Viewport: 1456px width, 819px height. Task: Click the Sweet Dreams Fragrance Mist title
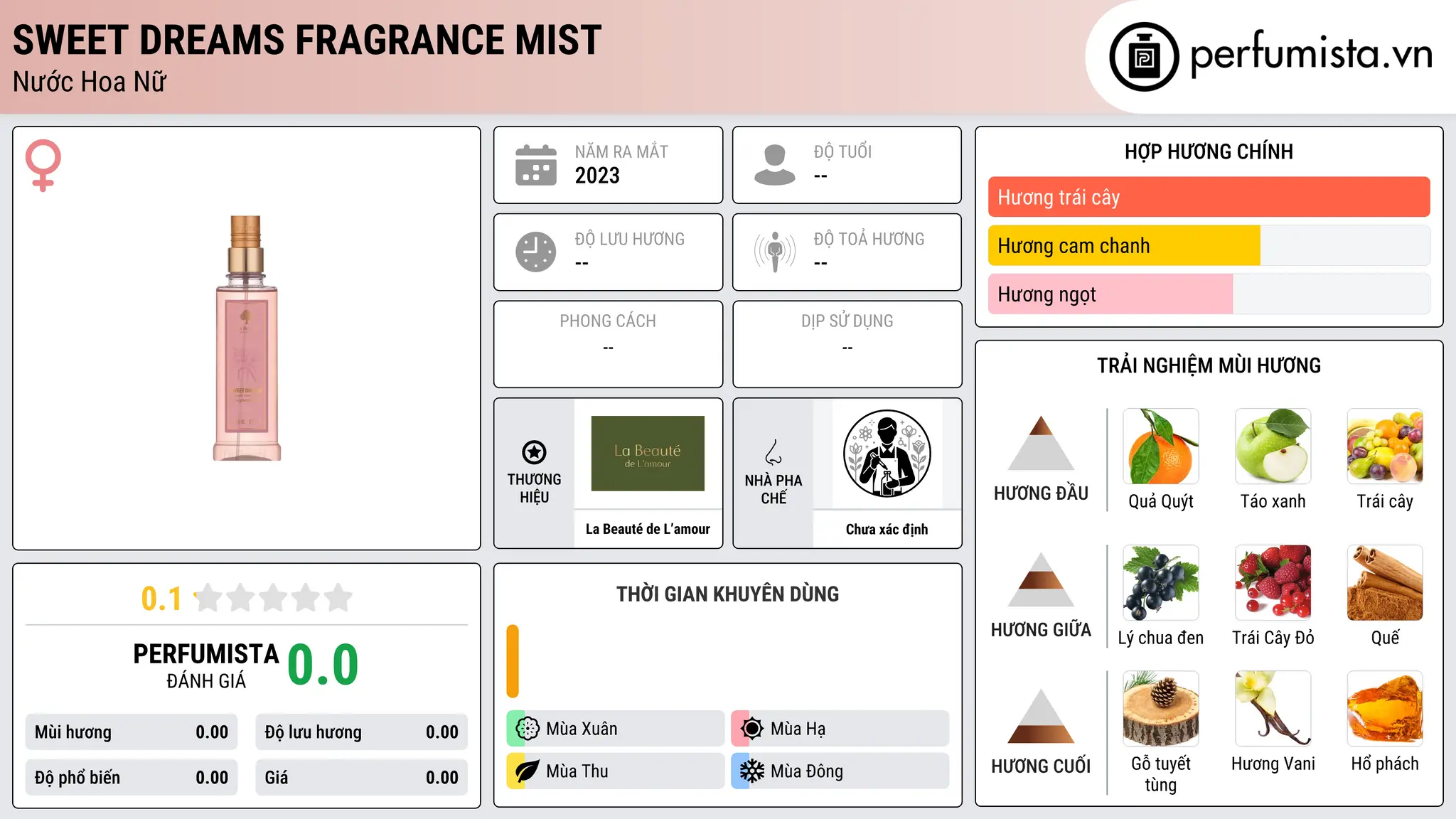click(307, 40)
